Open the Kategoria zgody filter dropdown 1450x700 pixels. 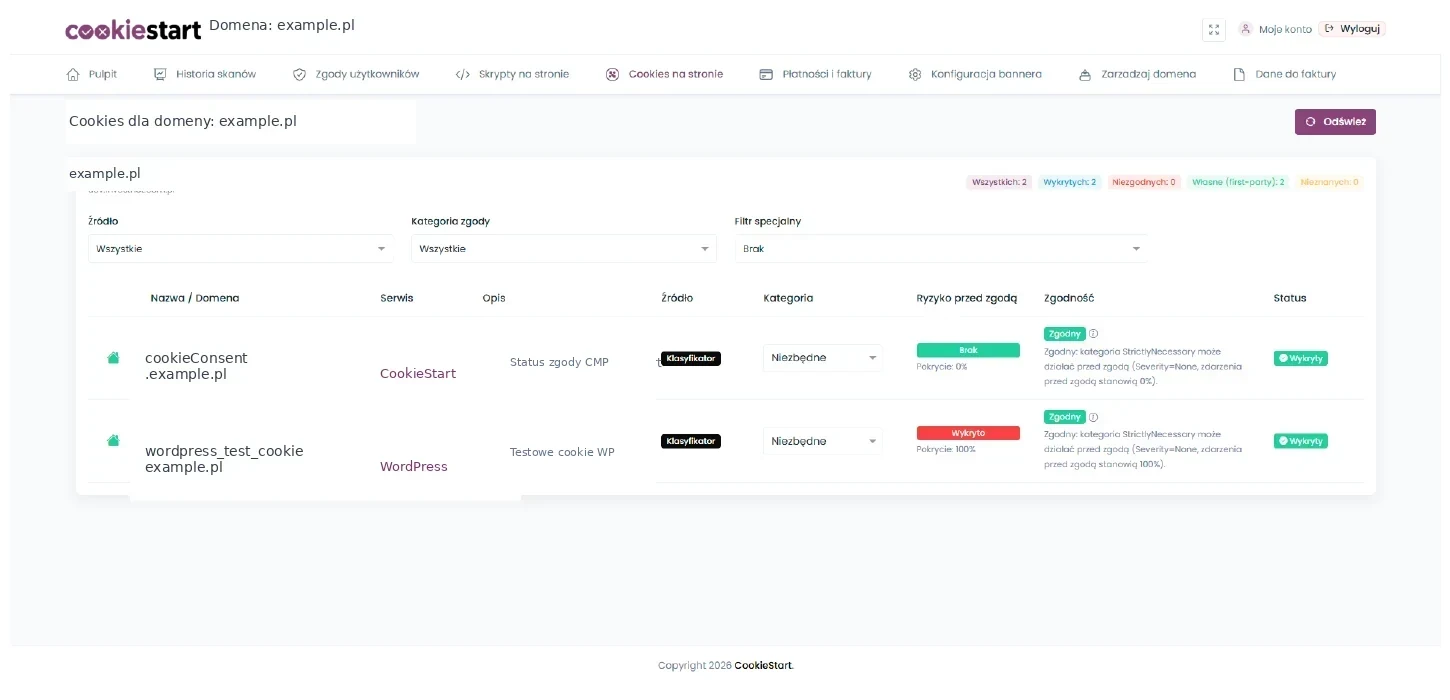[563, 248]
